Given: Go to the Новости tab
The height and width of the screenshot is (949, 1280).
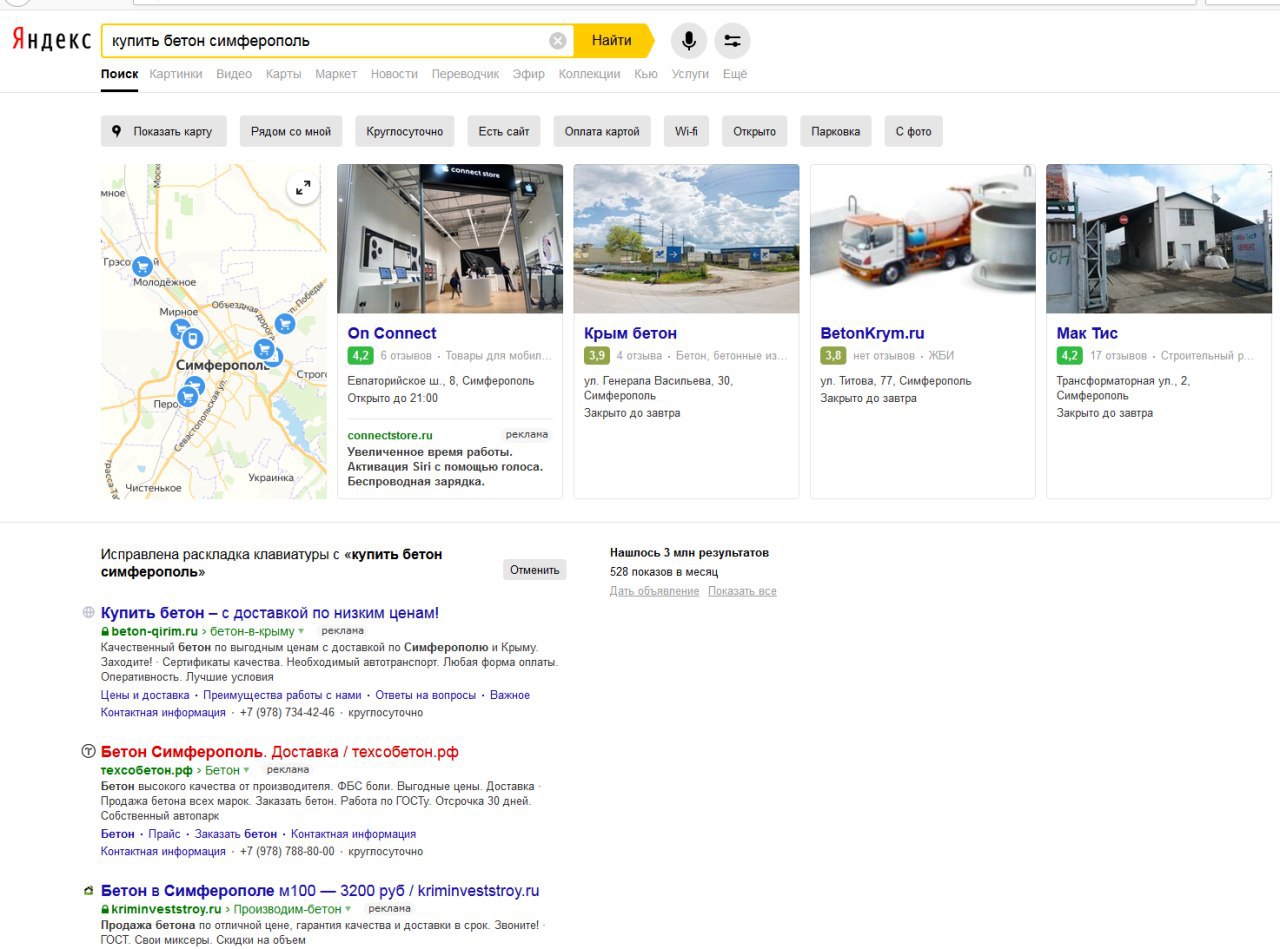Looking at the screenshot, I should (394, 74).
